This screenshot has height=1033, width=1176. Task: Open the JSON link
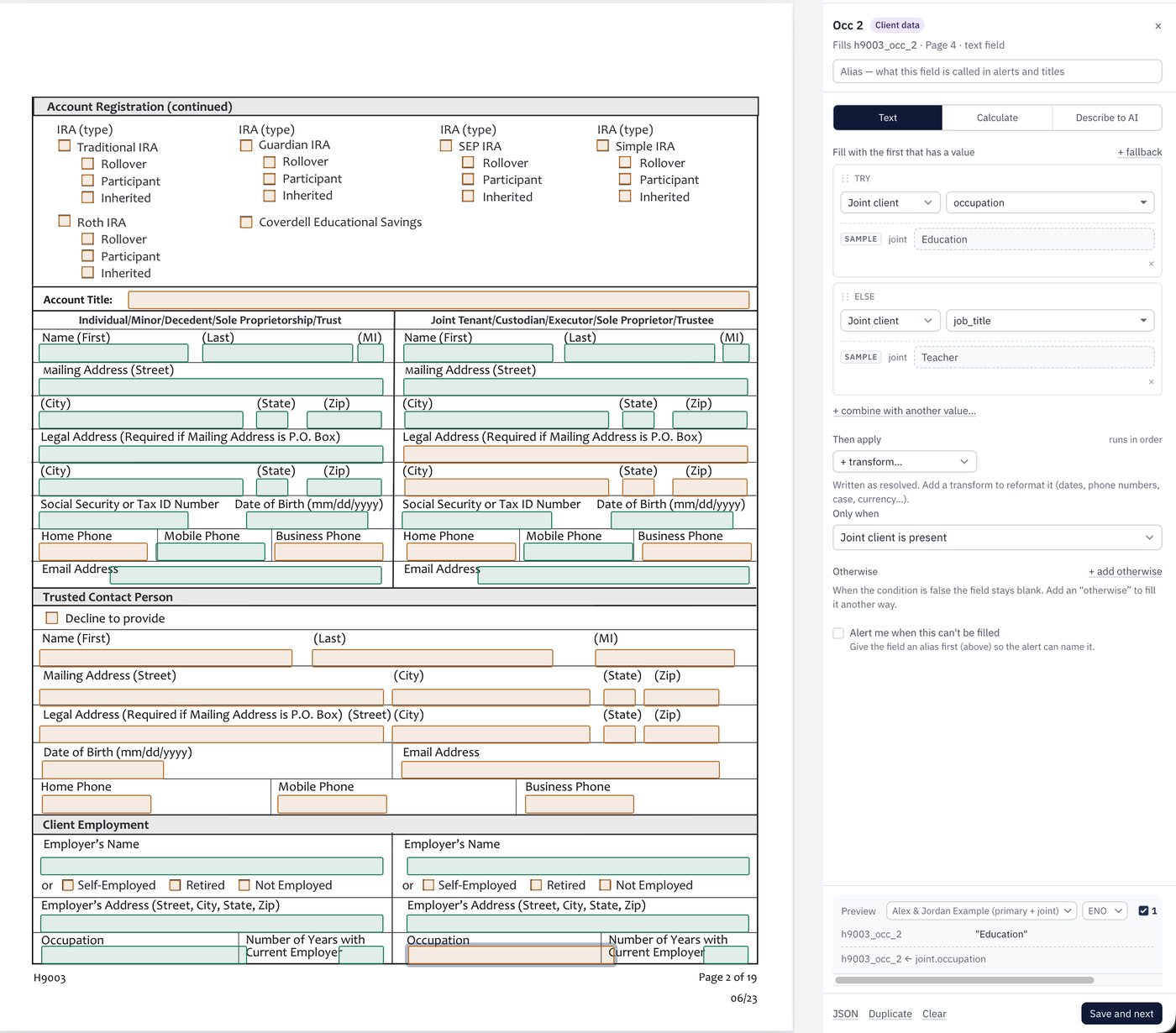coord(845,1014)
